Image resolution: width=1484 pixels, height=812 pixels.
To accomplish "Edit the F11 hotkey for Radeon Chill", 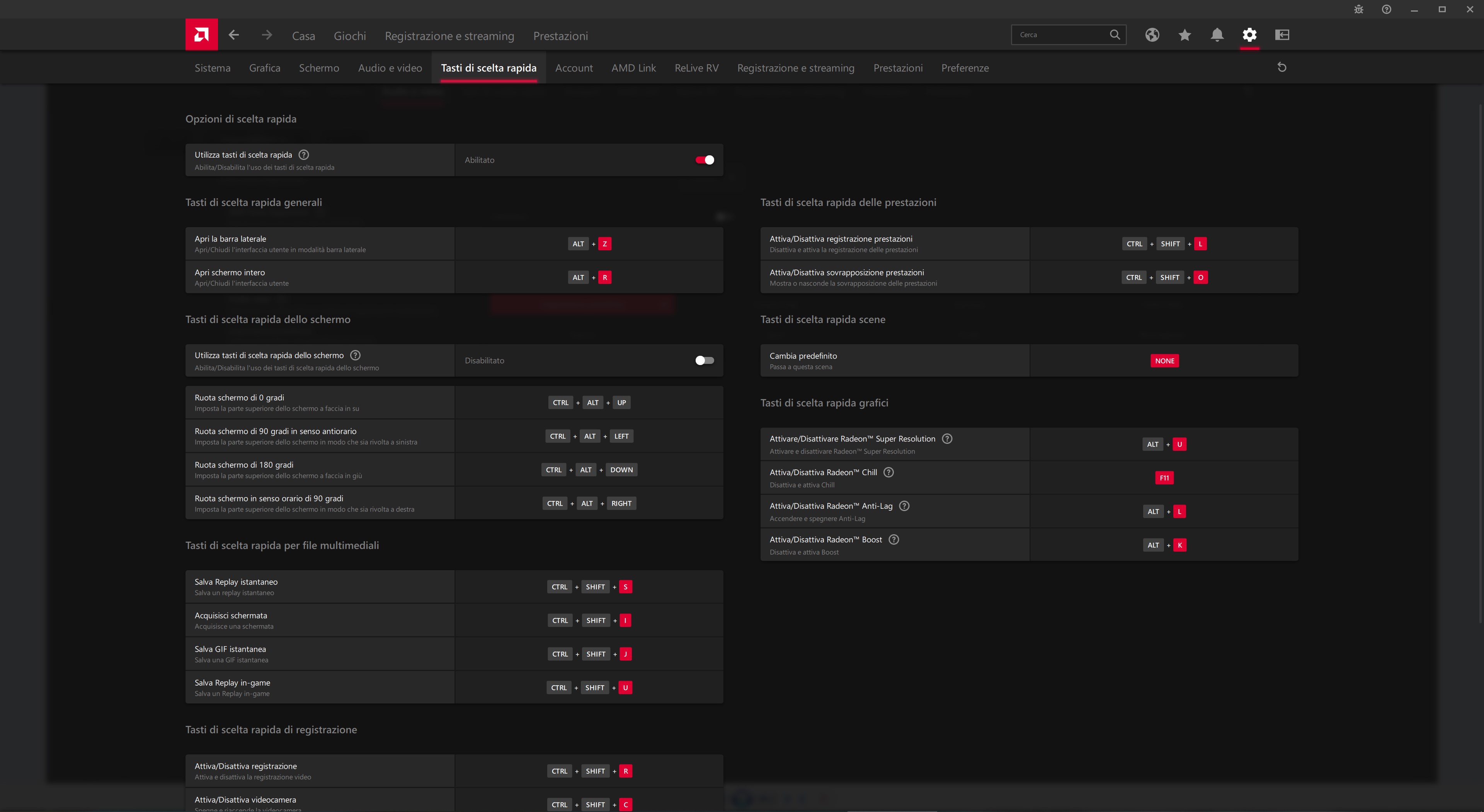I will (x=1164, y=478).
